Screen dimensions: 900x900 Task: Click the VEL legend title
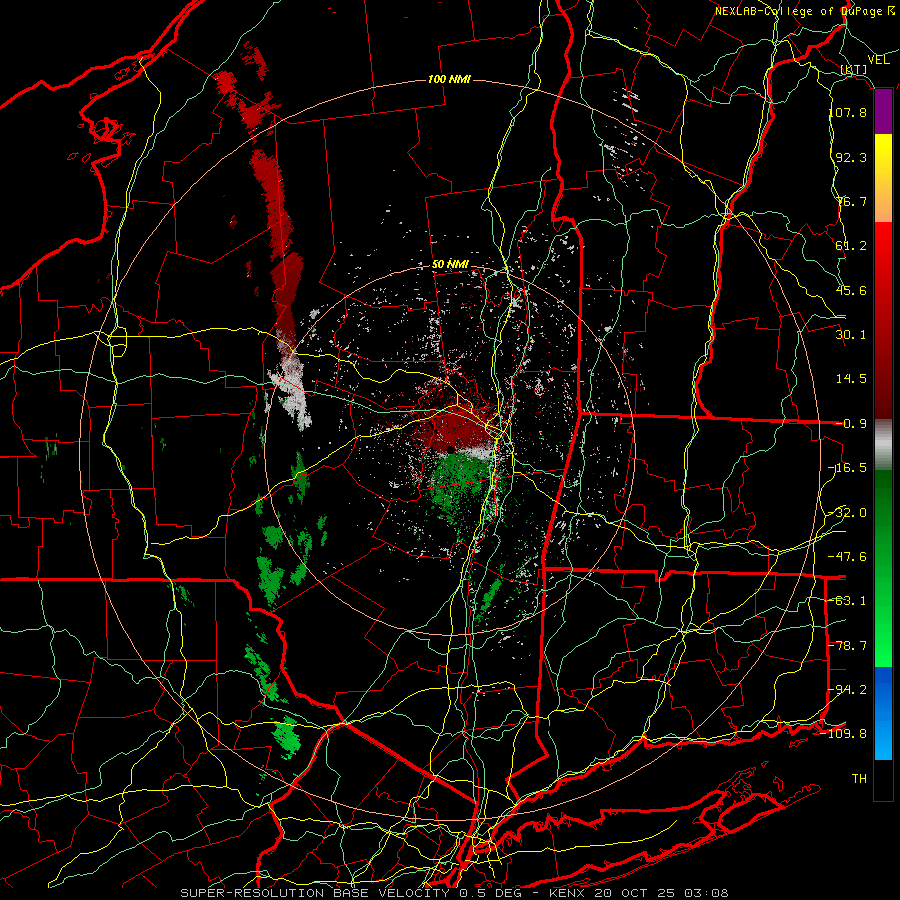tap(878, 59)
